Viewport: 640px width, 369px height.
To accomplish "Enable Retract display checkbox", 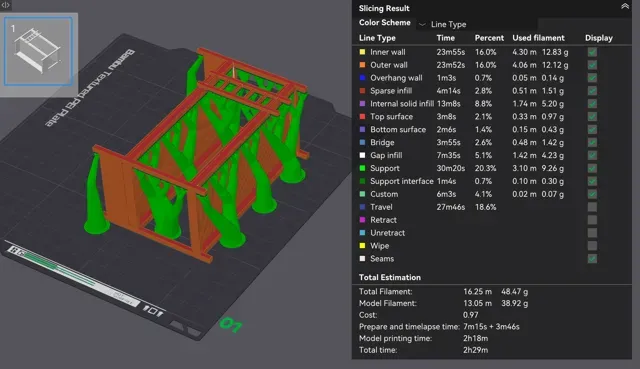I will click(592, 220).
